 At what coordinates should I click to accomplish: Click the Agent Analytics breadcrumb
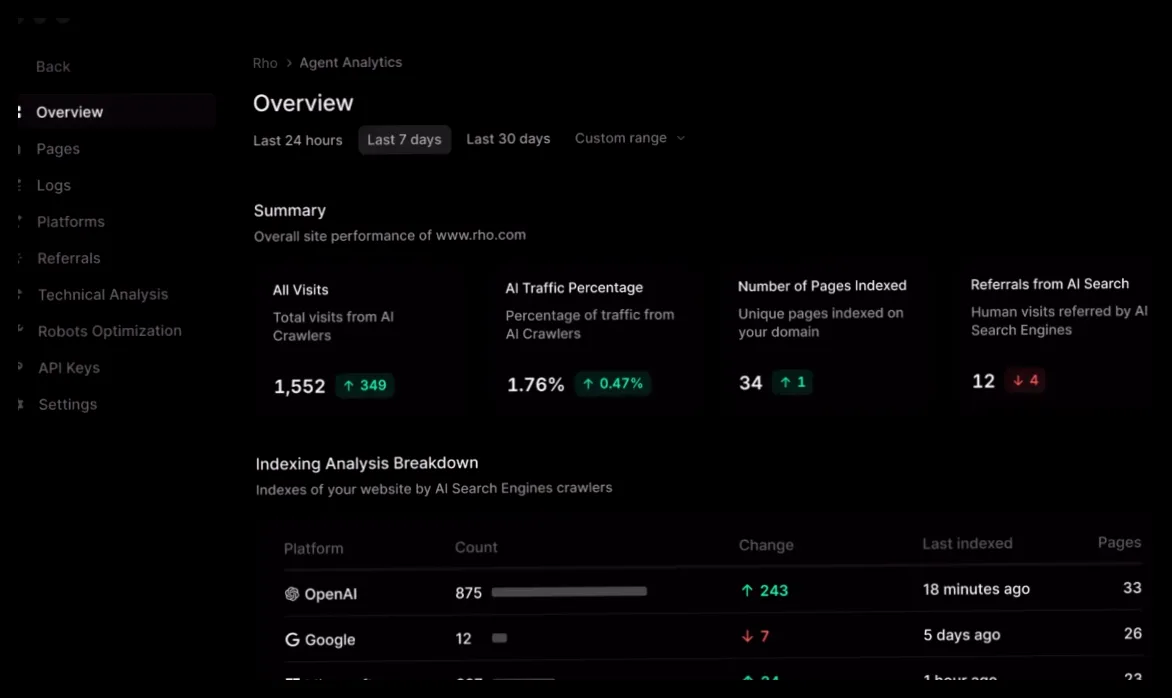pyautogui.click(x=351, y=63)
